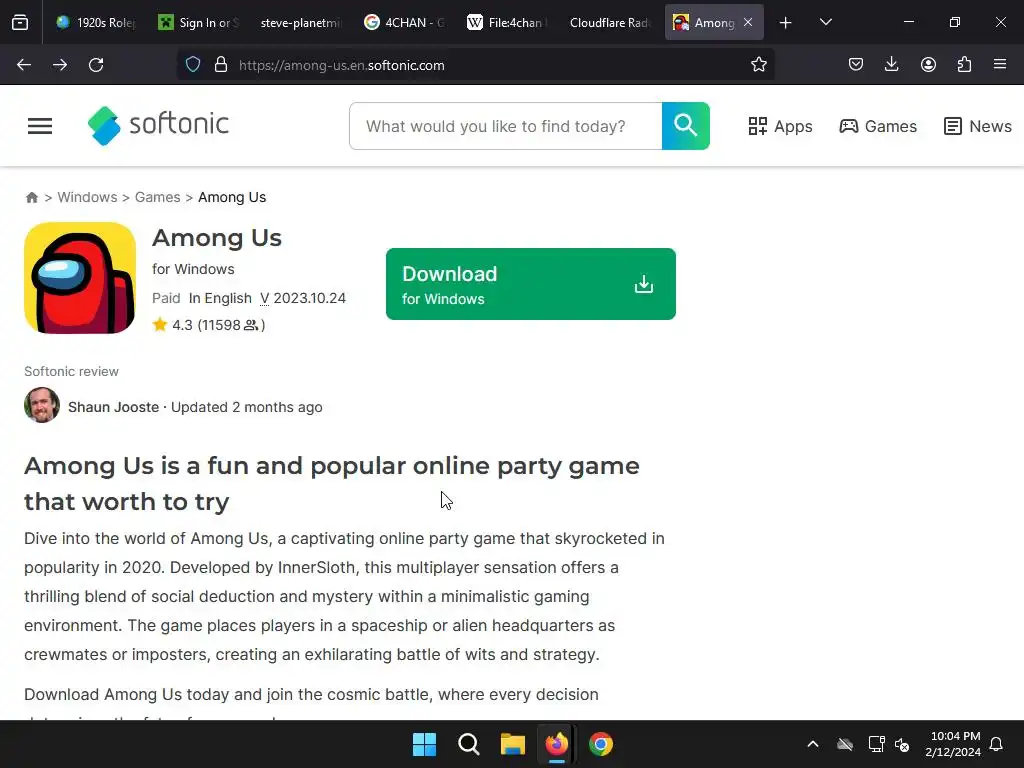Image resolution: width=1024 pixels, height=768 pixels.
Task: Open the Windows Start menu
Action: pyautogui.click(x=424, y=744)
